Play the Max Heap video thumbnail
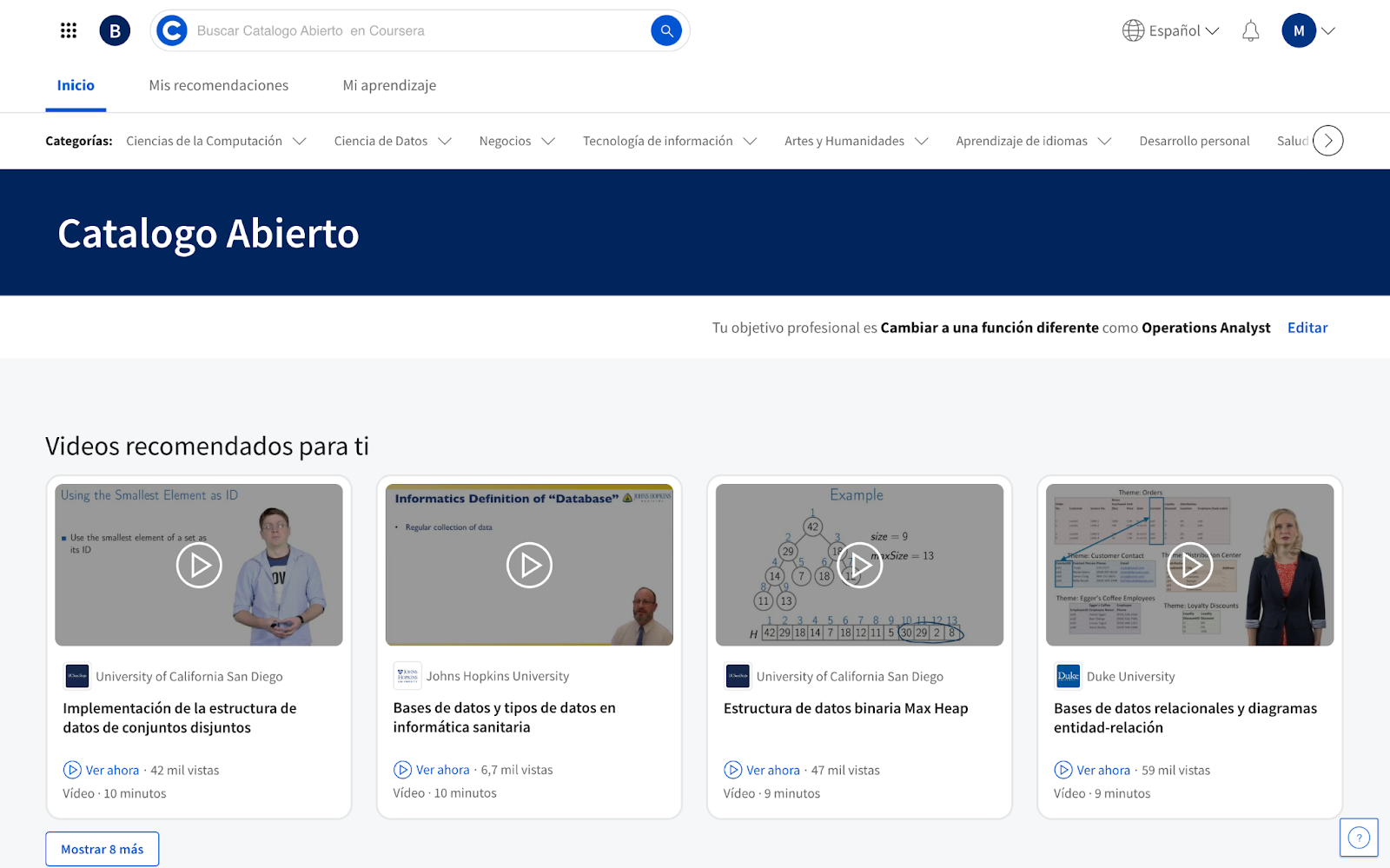1390x868 pixels. click(859, 565)
